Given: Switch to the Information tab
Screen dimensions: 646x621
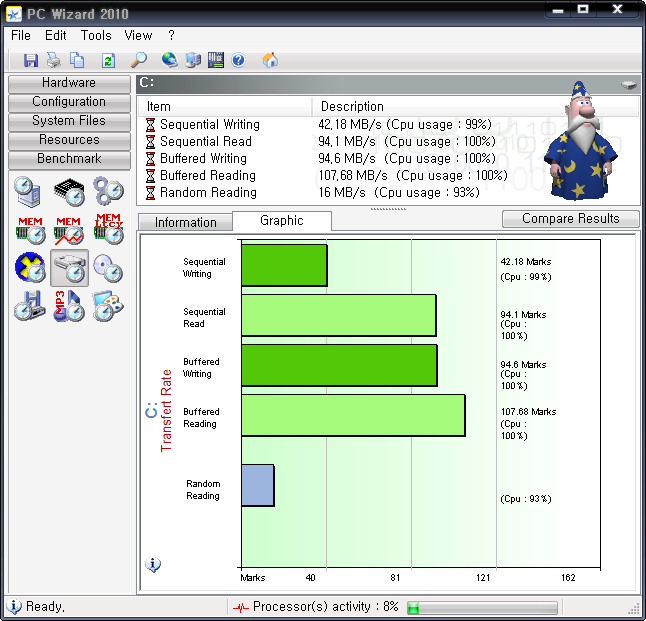Looking at the screenshot, I should (x=185, y=223).
